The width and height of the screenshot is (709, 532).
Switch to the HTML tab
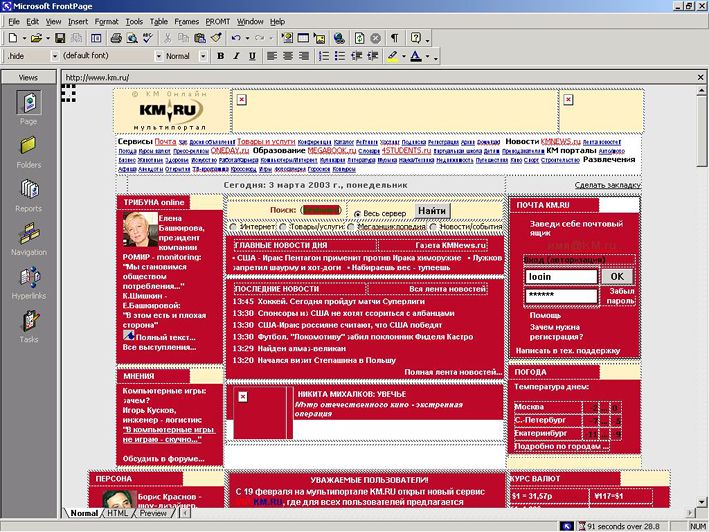(117, 514)
